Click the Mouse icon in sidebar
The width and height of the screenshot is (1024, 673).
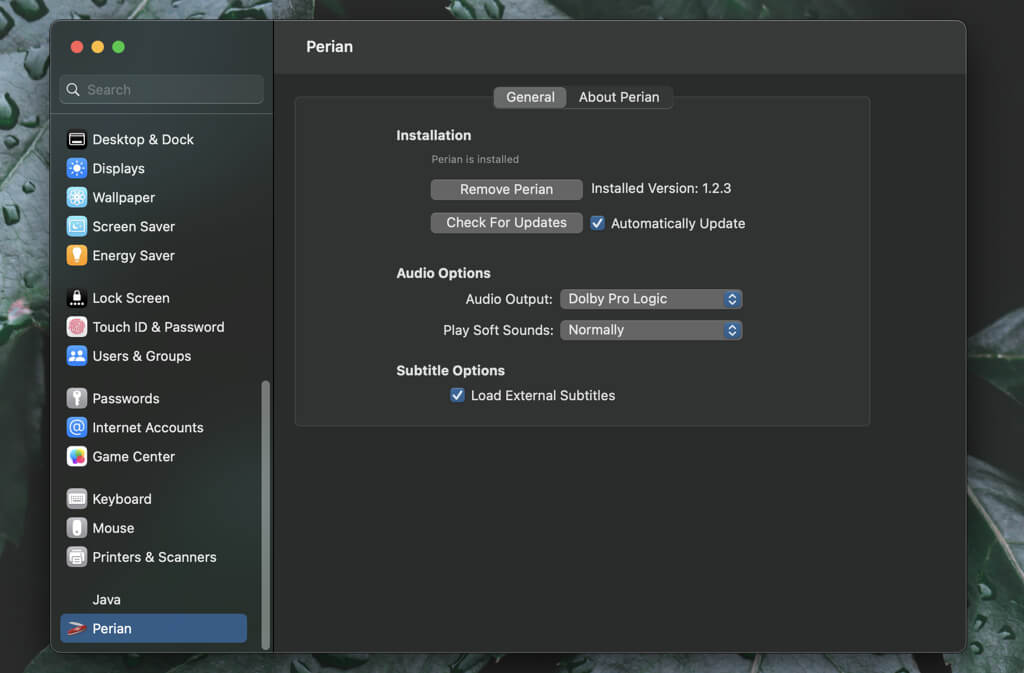76,528
